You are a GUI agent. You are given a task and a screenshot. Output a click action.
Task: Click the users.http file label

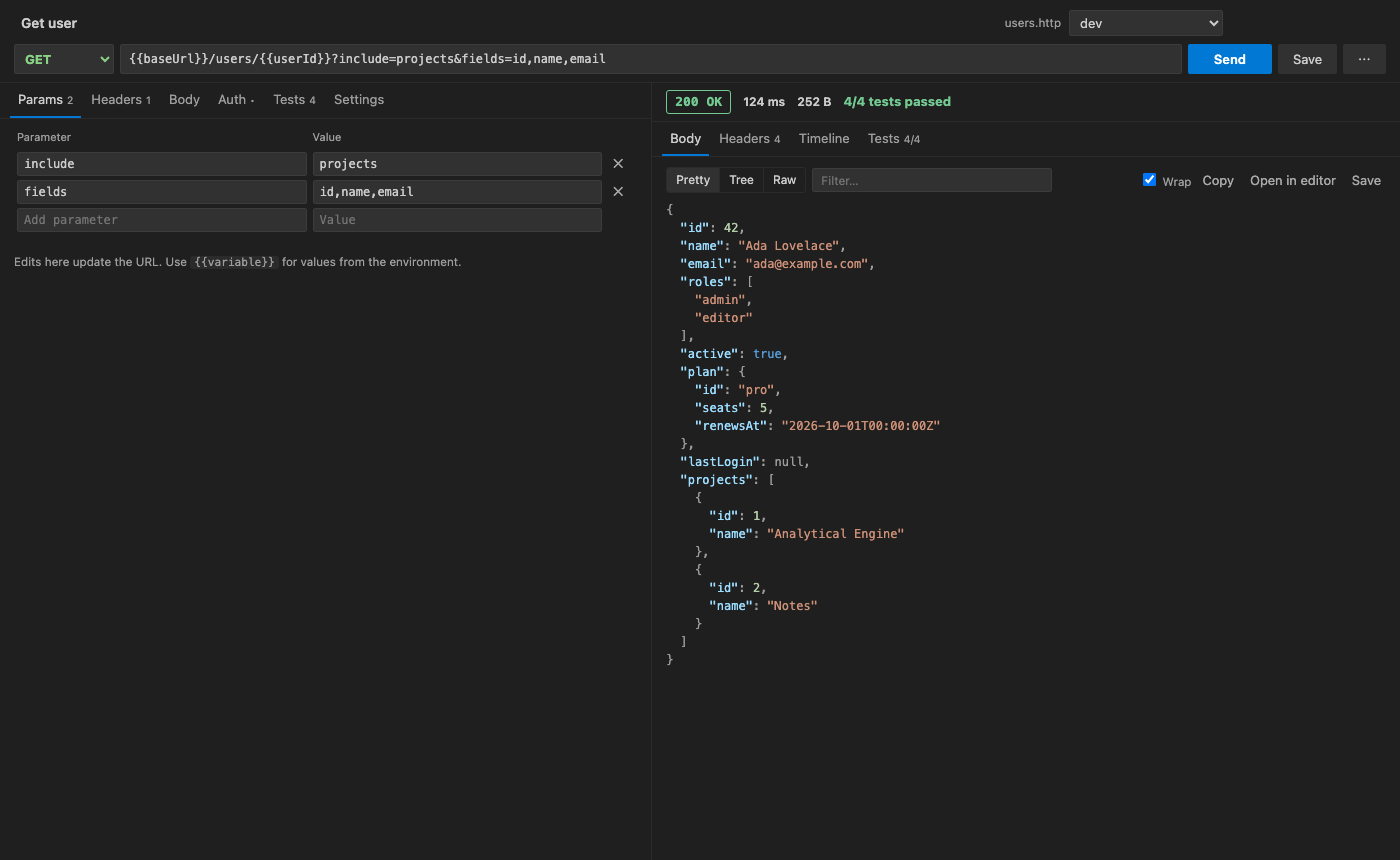pyautogui.click(x=1033, y=23)
